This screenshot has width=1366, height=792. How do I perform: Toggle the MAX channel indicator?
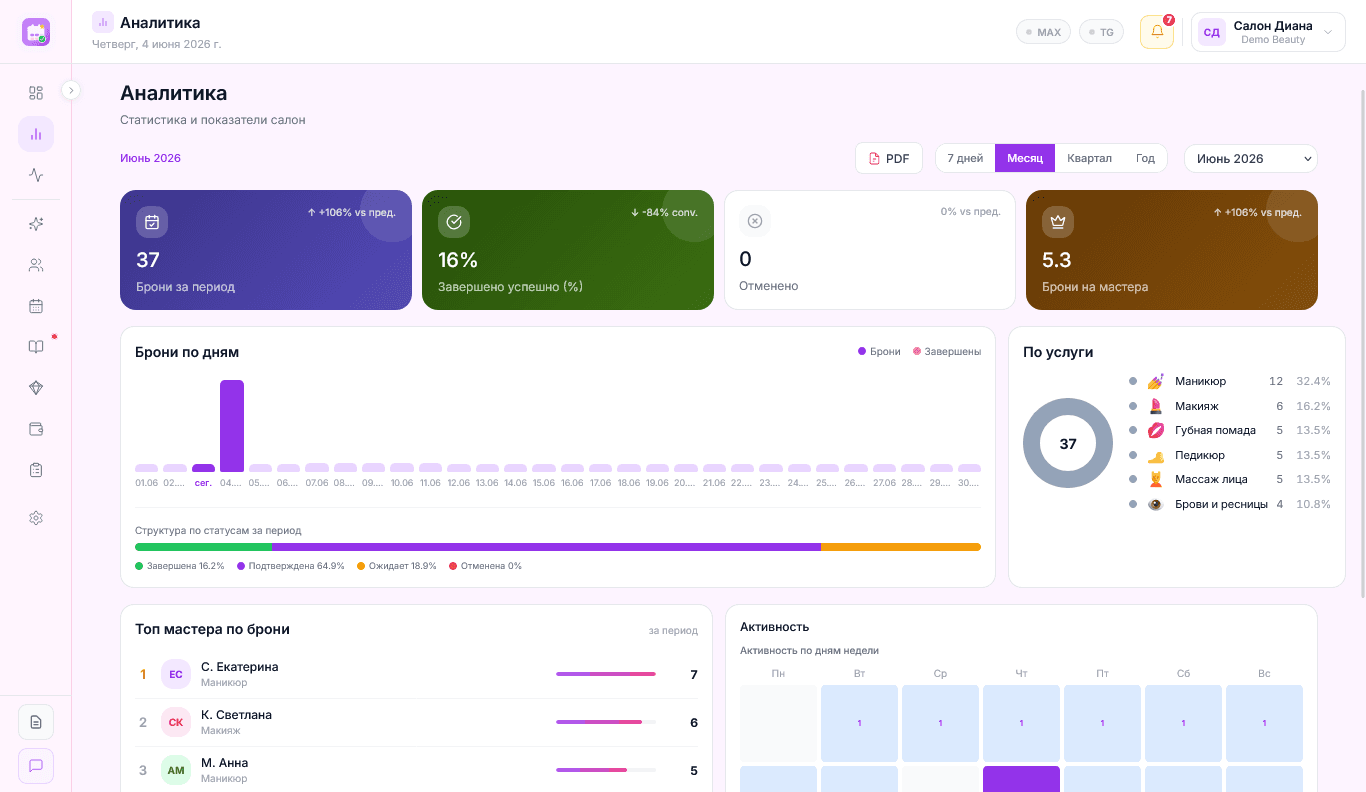(x=1043, y=32)
